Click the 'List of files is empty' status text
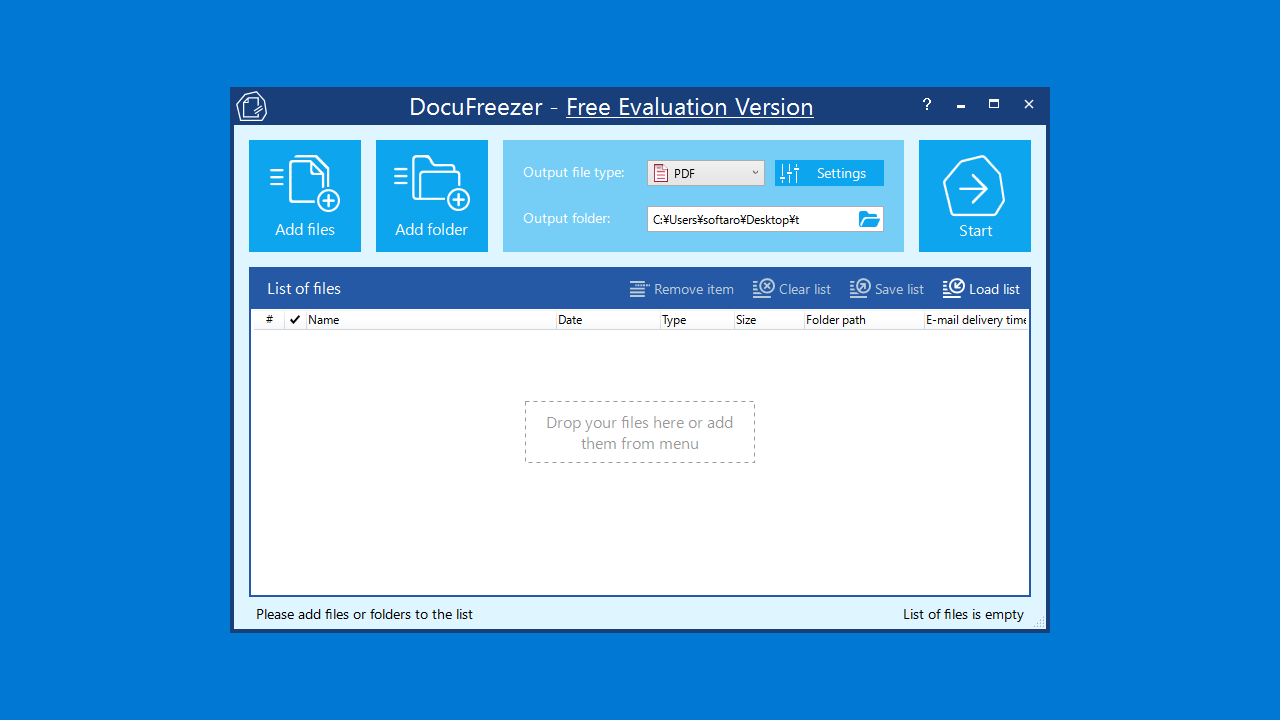The image size is (1280, 720). 963,614
